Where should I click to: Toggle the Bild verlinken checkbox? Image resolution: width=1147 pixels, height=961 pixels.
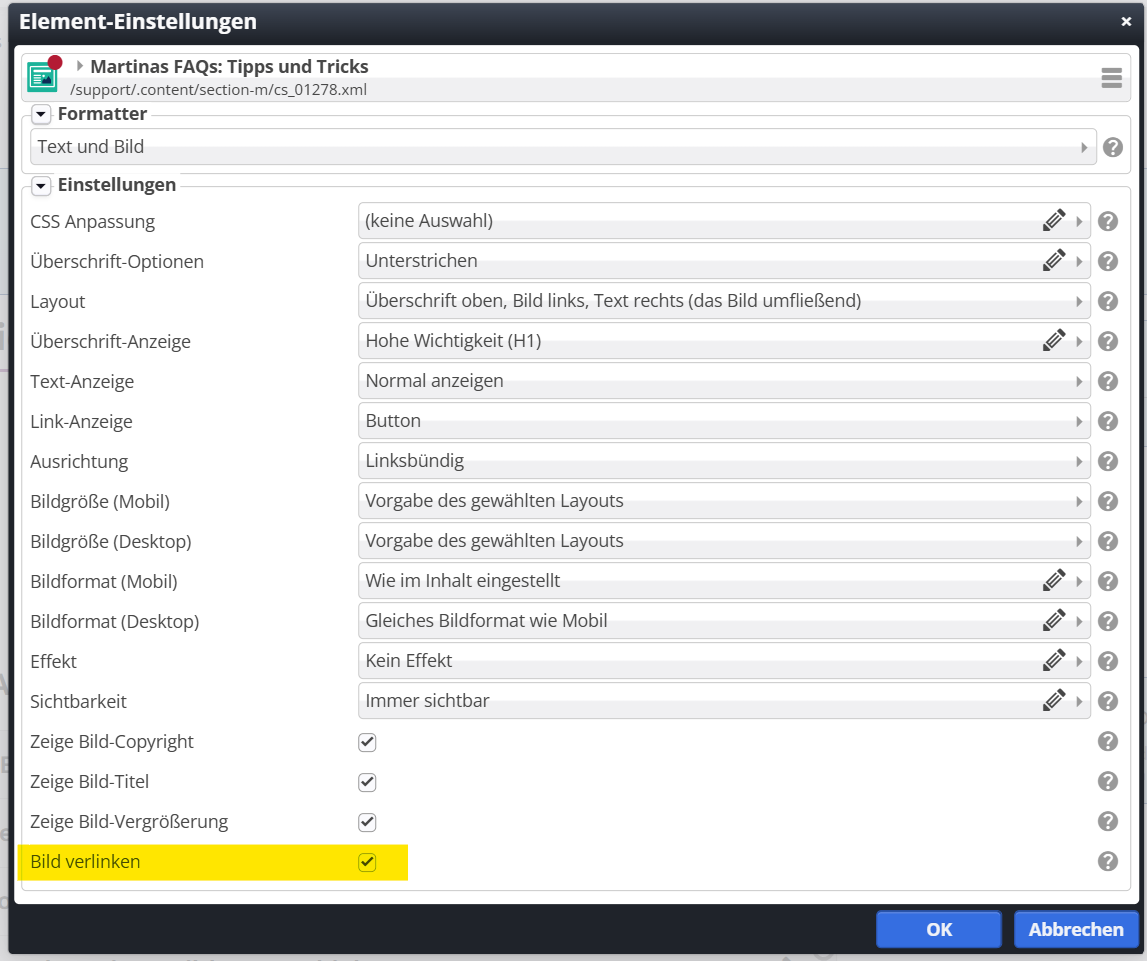click(367, 862)
